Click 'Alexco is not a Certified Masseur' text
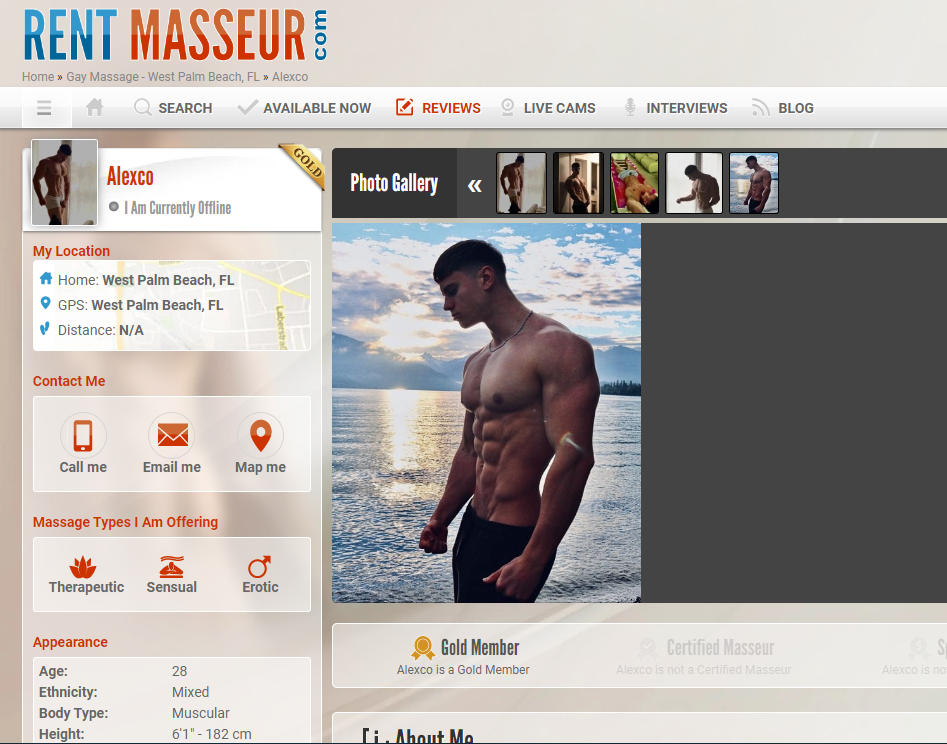The image size is (947, 744). click(x=704, y=670)
